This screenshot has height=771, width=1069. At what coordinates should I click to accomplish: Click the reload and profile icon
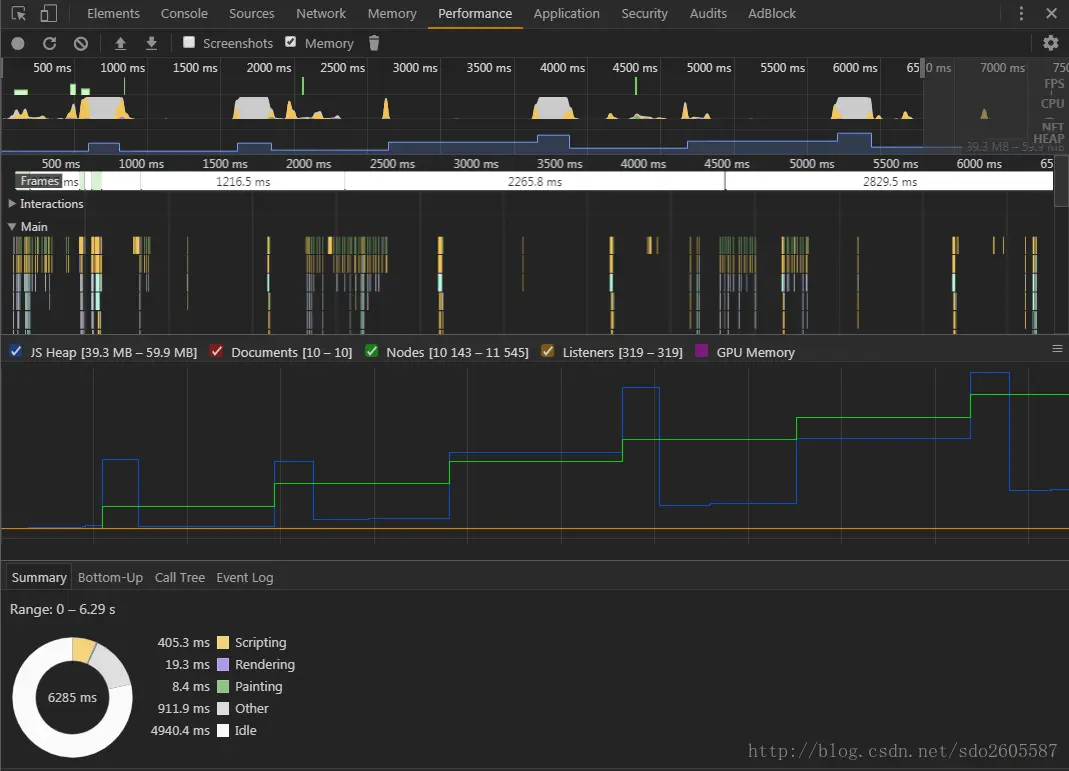coord(49,43)
